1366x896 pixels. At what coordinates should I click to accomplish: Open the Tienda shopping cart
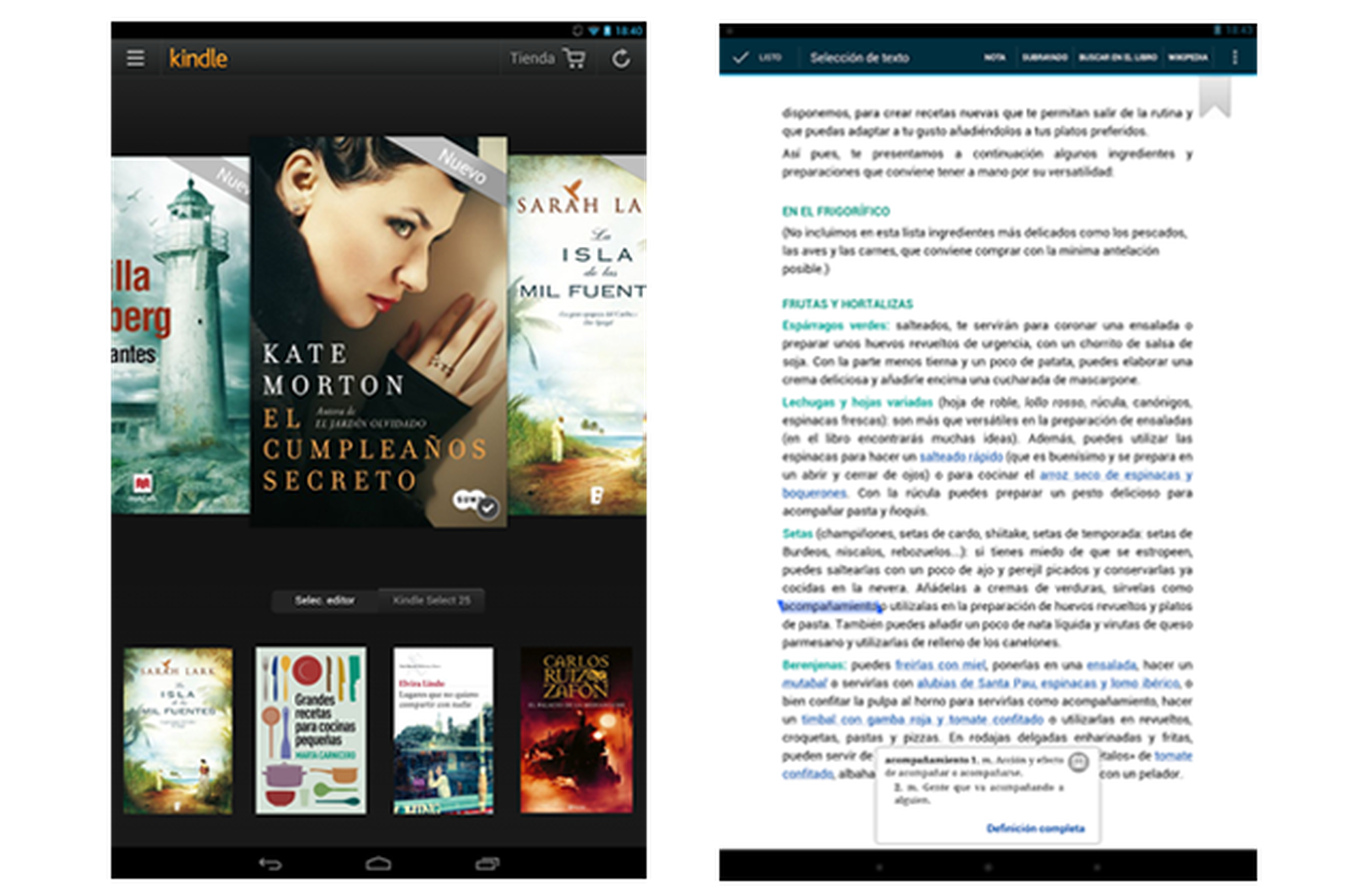[574, 59]
